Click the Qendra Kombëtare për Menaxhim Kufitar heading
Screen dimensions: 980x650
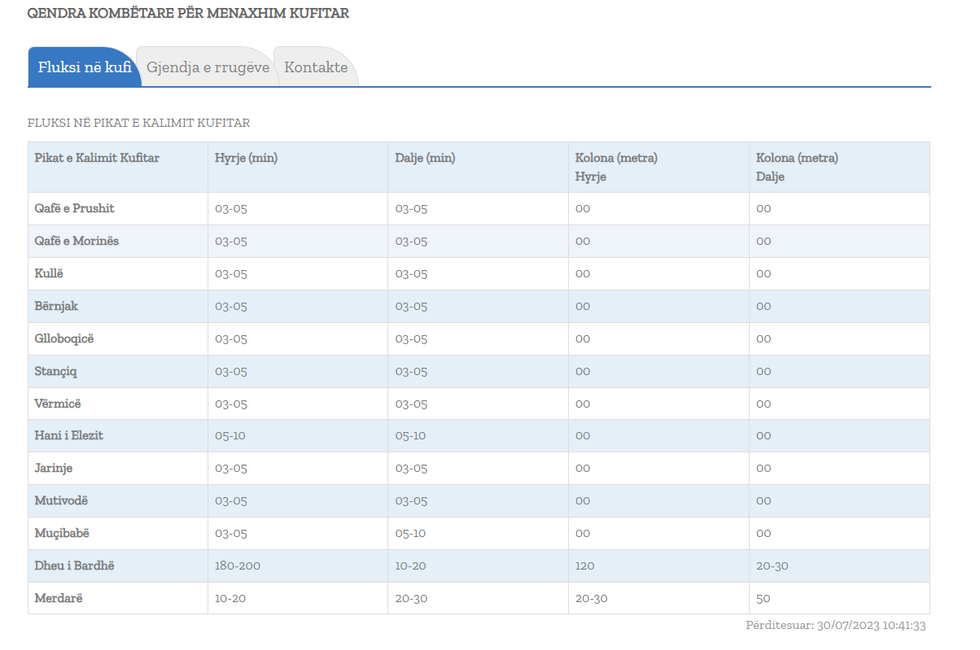pos(188,14)
